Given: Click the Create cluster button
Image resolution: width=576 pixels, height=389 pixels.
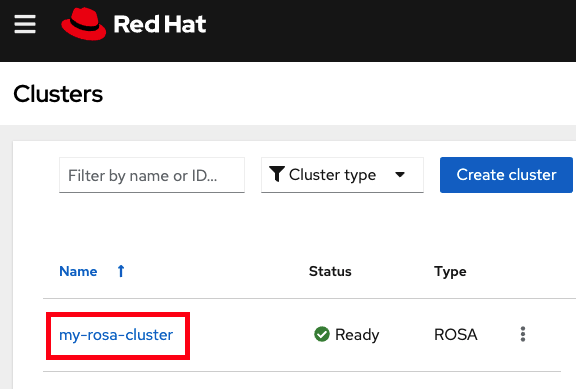Looking at the screenshot, I should tap(506, 175).
